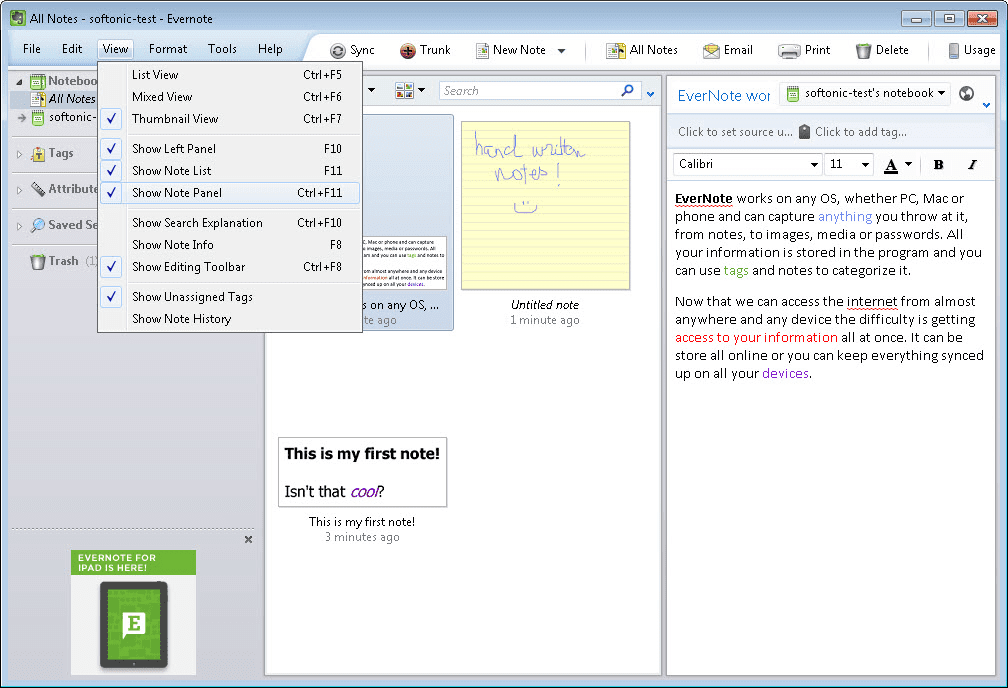Expand the Attributes tree node
This screenshot has width=1008, height=688.
pos(19,190)
